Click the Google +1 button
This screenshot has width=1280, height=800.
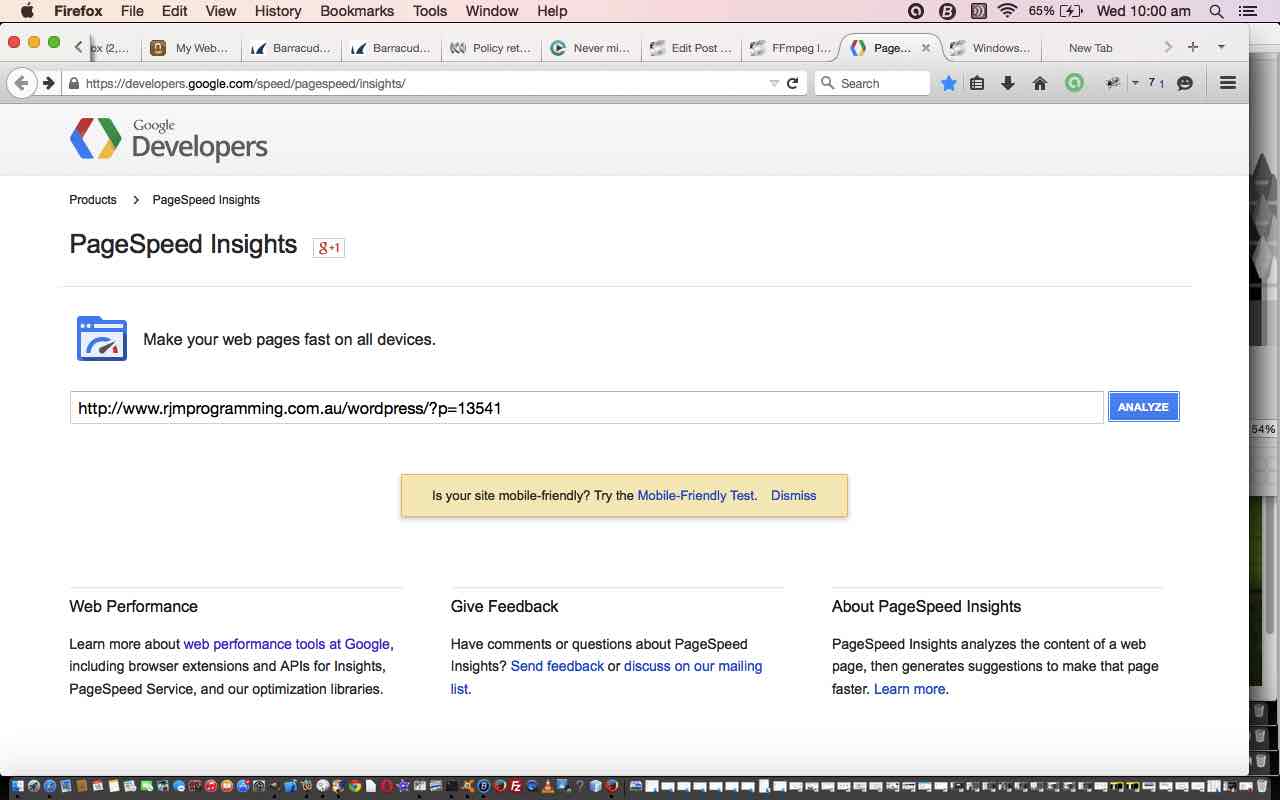[328, 247]
